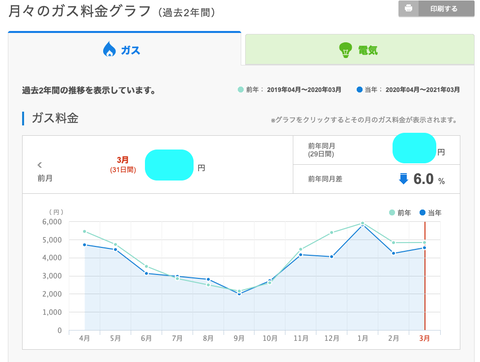Click the 前年同月 (29日間) label
480x362 pixels.
click(x=321, y=150)
